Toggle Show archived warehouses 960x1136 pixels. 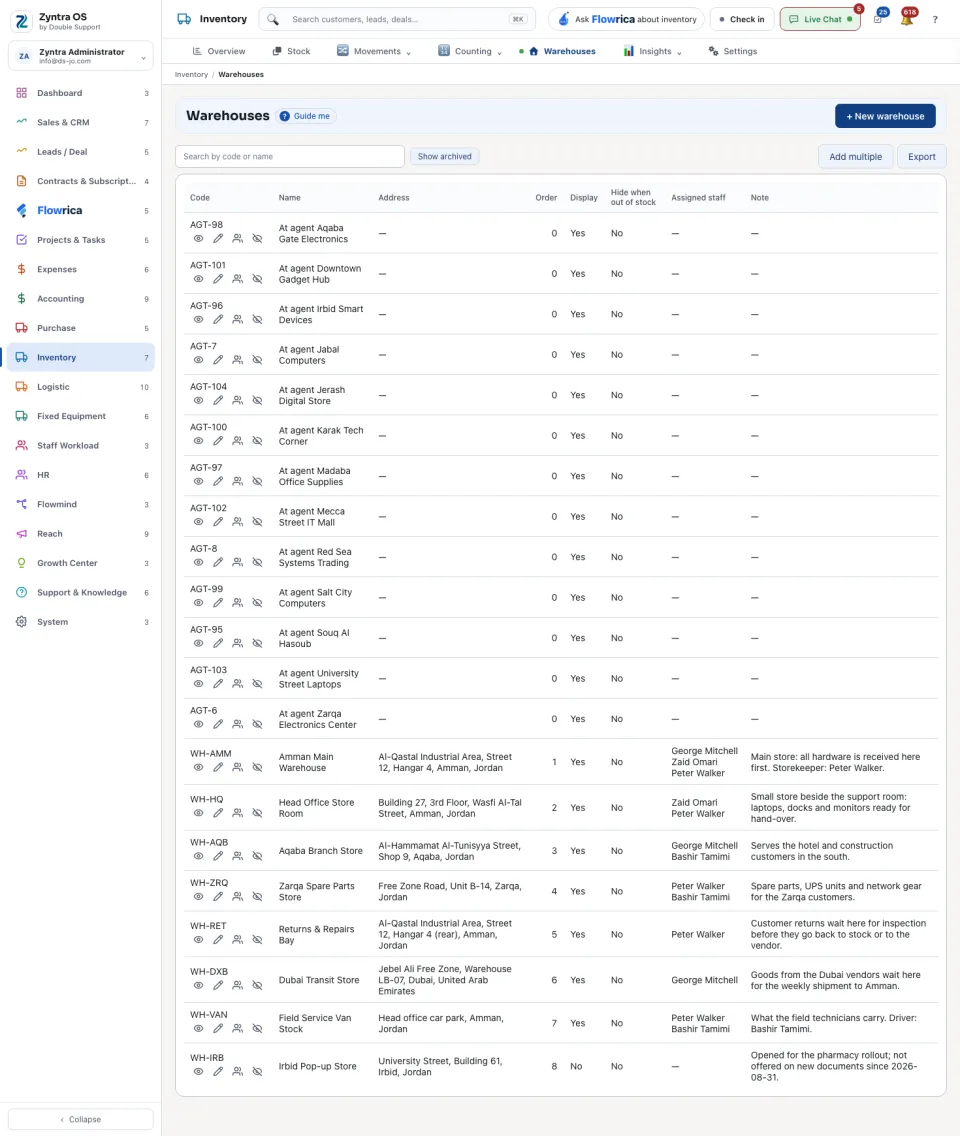[444, 156]
